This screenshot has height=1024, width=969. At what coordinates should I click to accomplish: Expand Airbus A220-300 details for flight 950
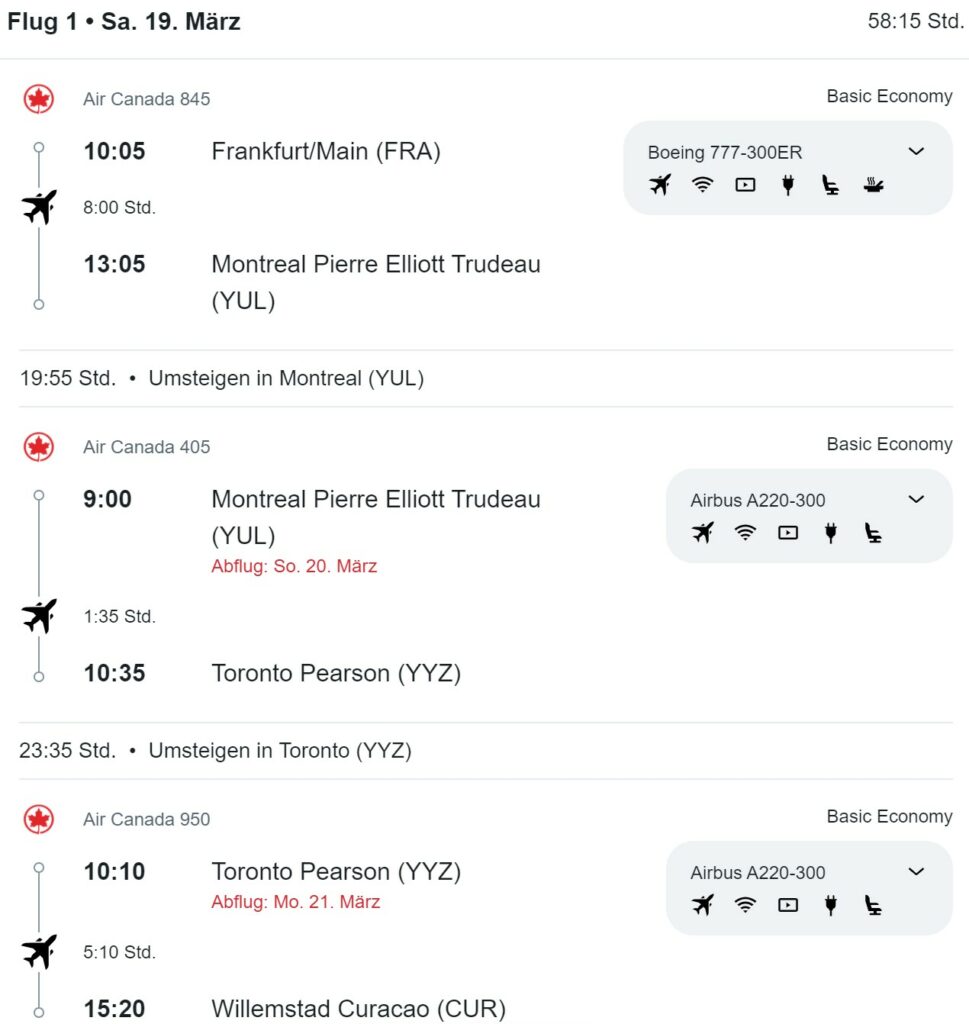[x=916, y=872]
